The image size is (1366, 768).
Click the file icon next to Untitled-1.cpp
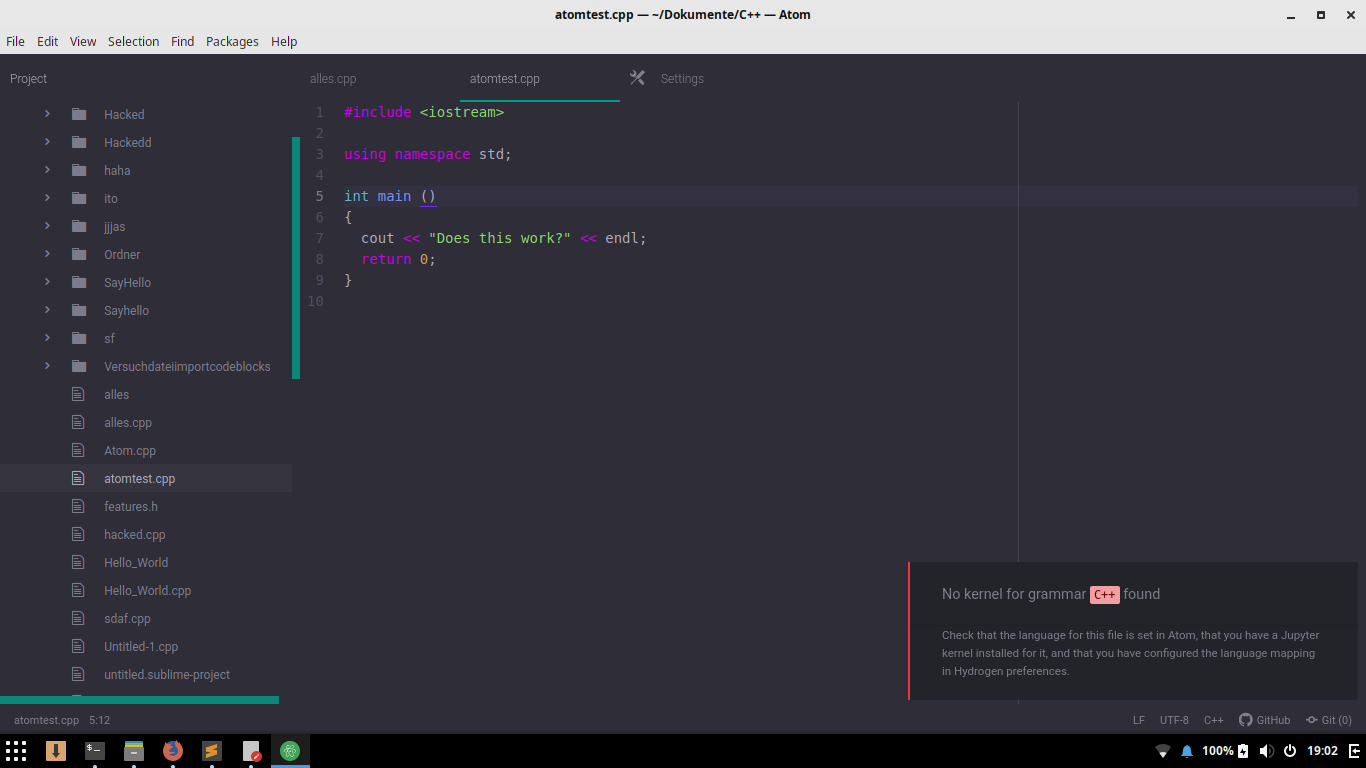(79, 646)
